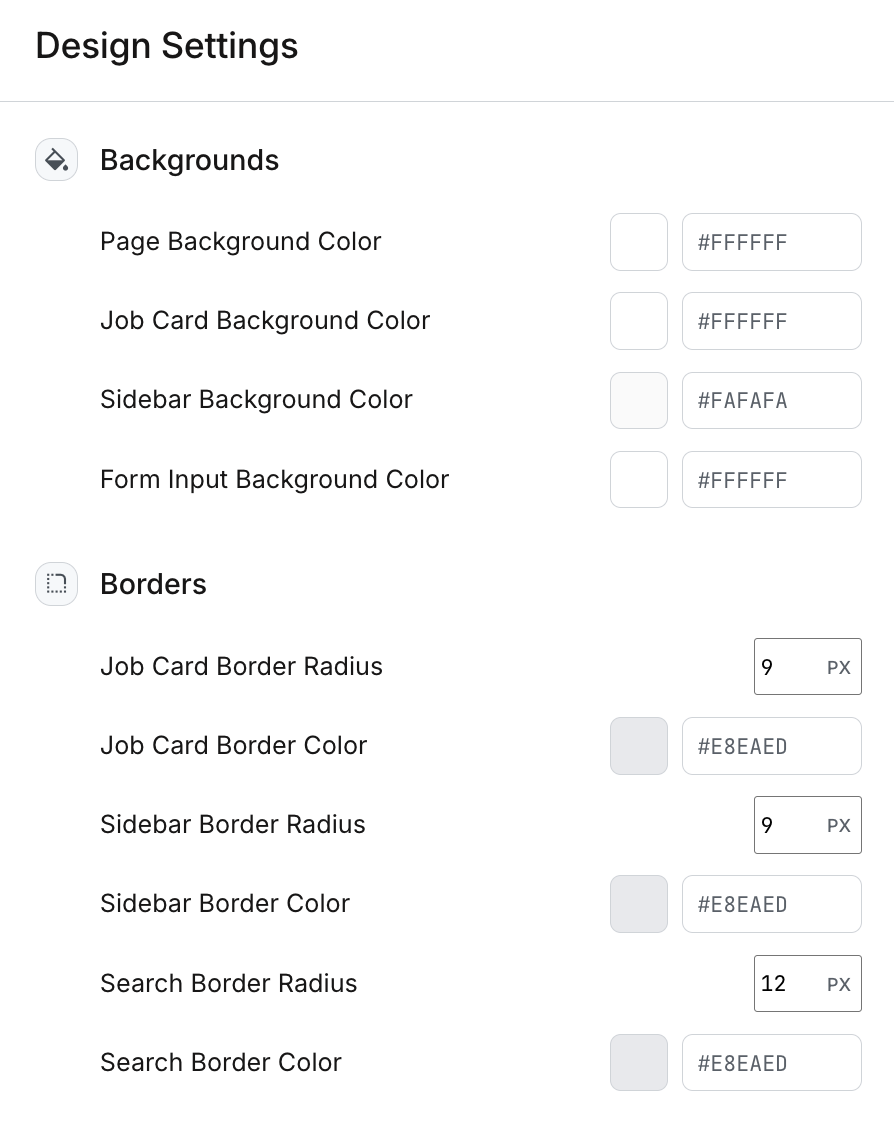Edit Form Input Background hex field
Image resolution: width=894 pixels, height=1138 pixels.
(x=771, y=480)
